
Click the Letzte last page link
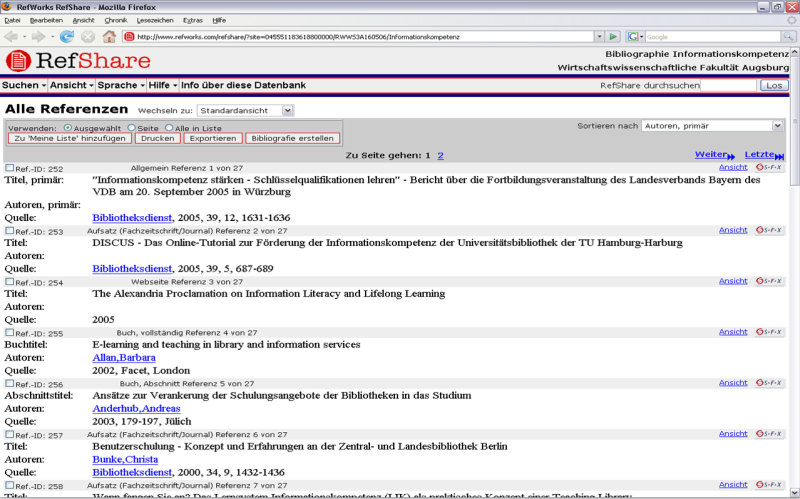click(764, 155)
